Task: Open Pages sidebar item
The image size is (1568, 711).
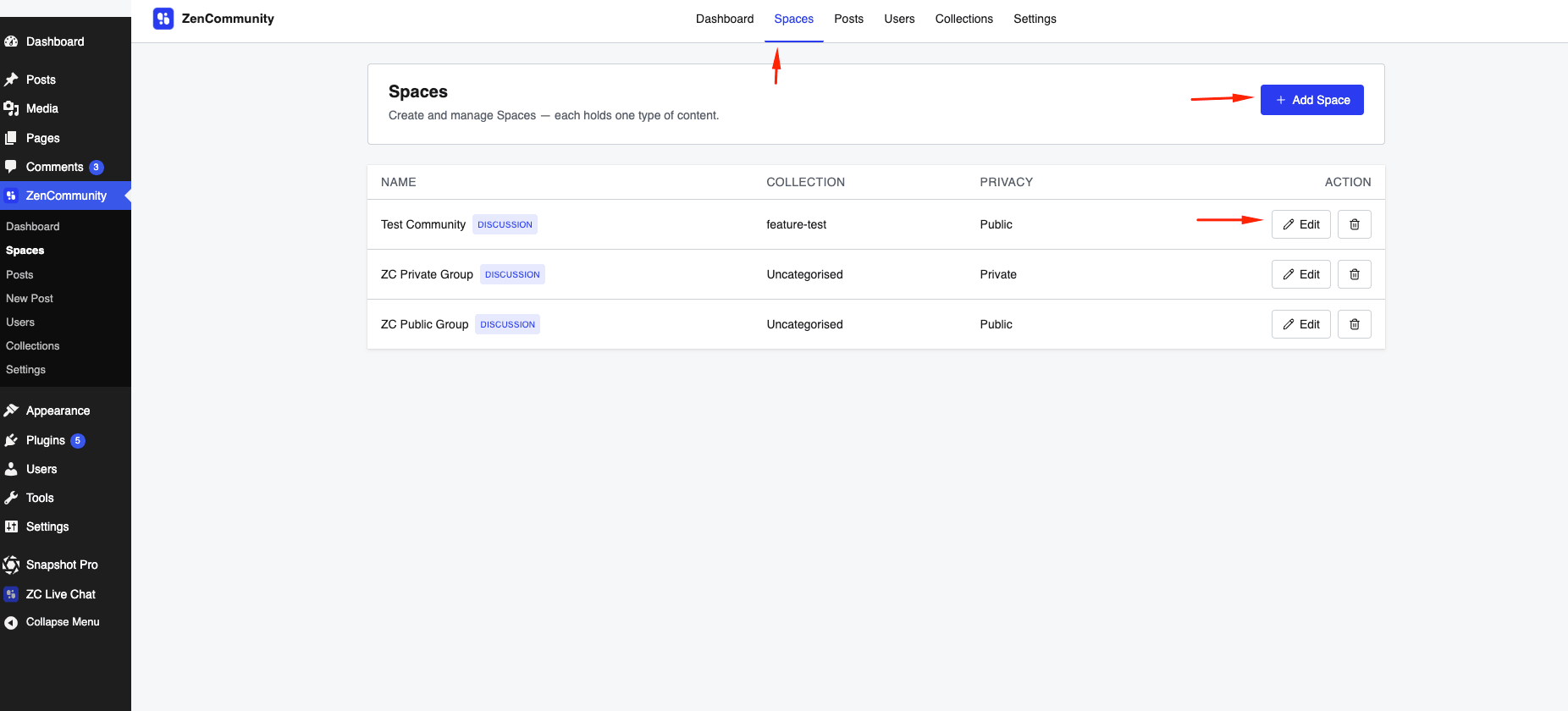Action: pos(42,138)
